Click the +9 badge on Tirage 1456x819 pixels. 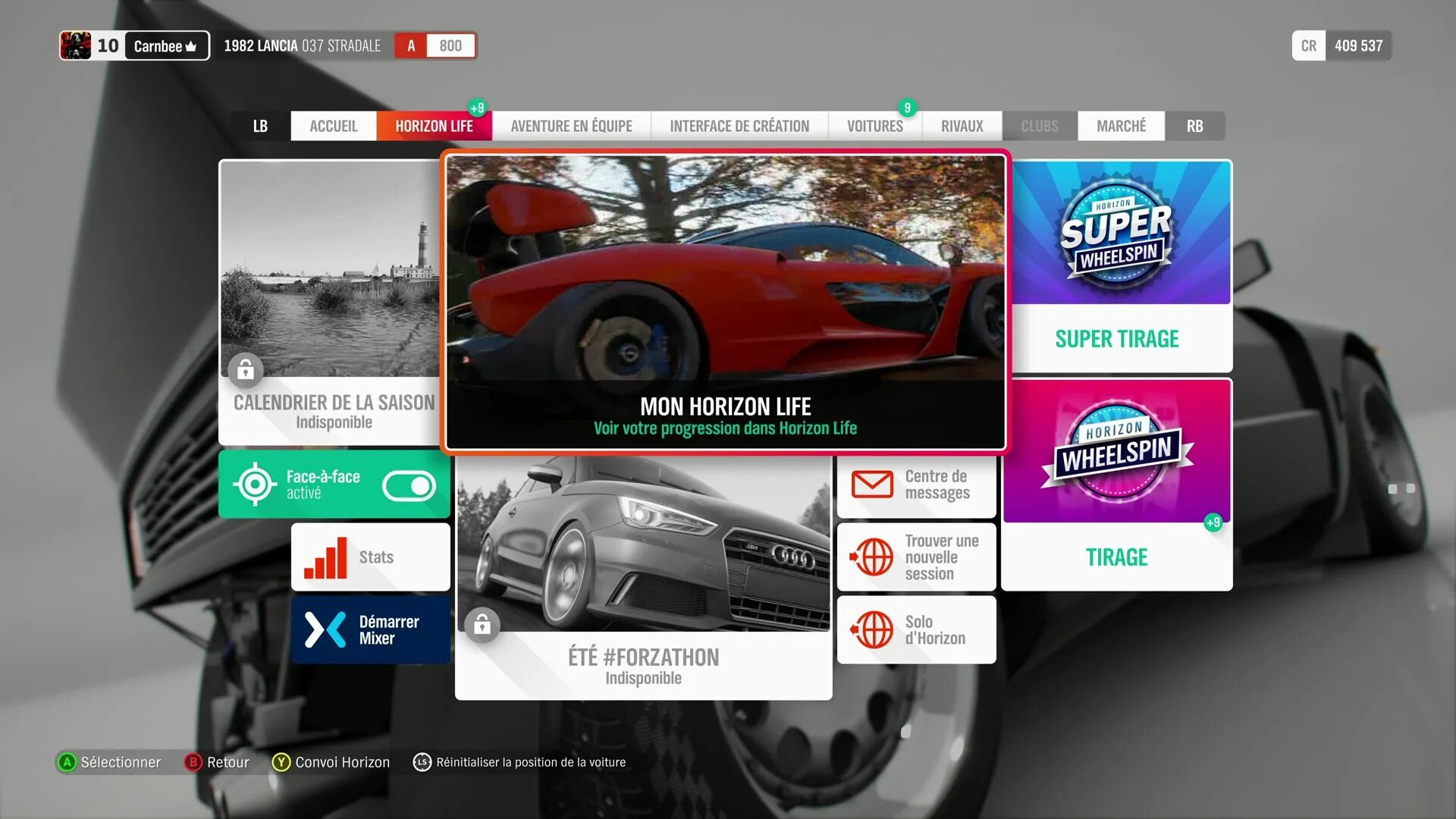point(1213,522)
